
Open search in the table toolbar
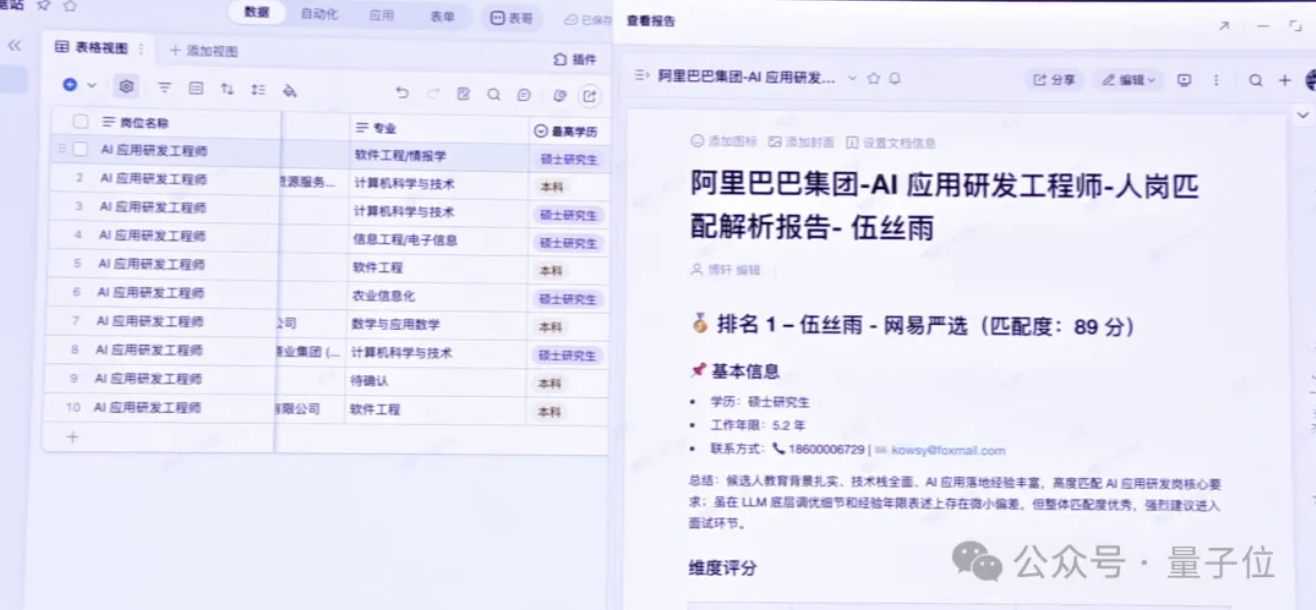click(493, 94)
